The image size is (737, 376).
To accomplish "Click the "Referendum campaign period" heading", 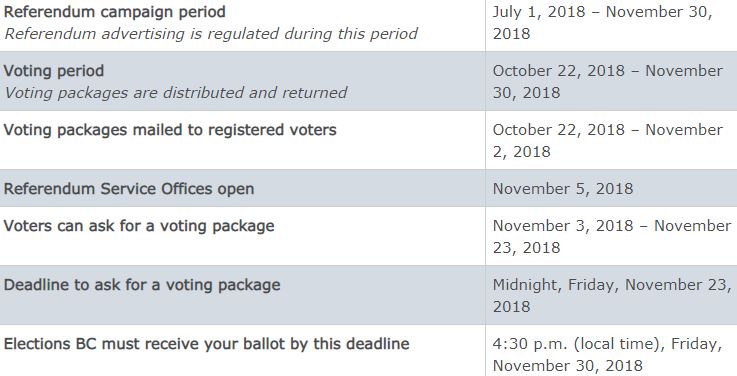I will click(x=115, y=12).
